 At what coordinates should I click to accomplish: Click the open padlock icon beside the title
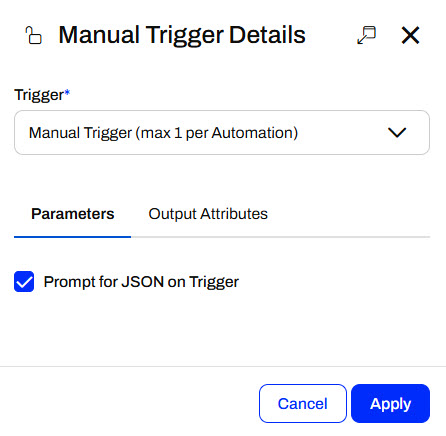[x=33, y=35]
